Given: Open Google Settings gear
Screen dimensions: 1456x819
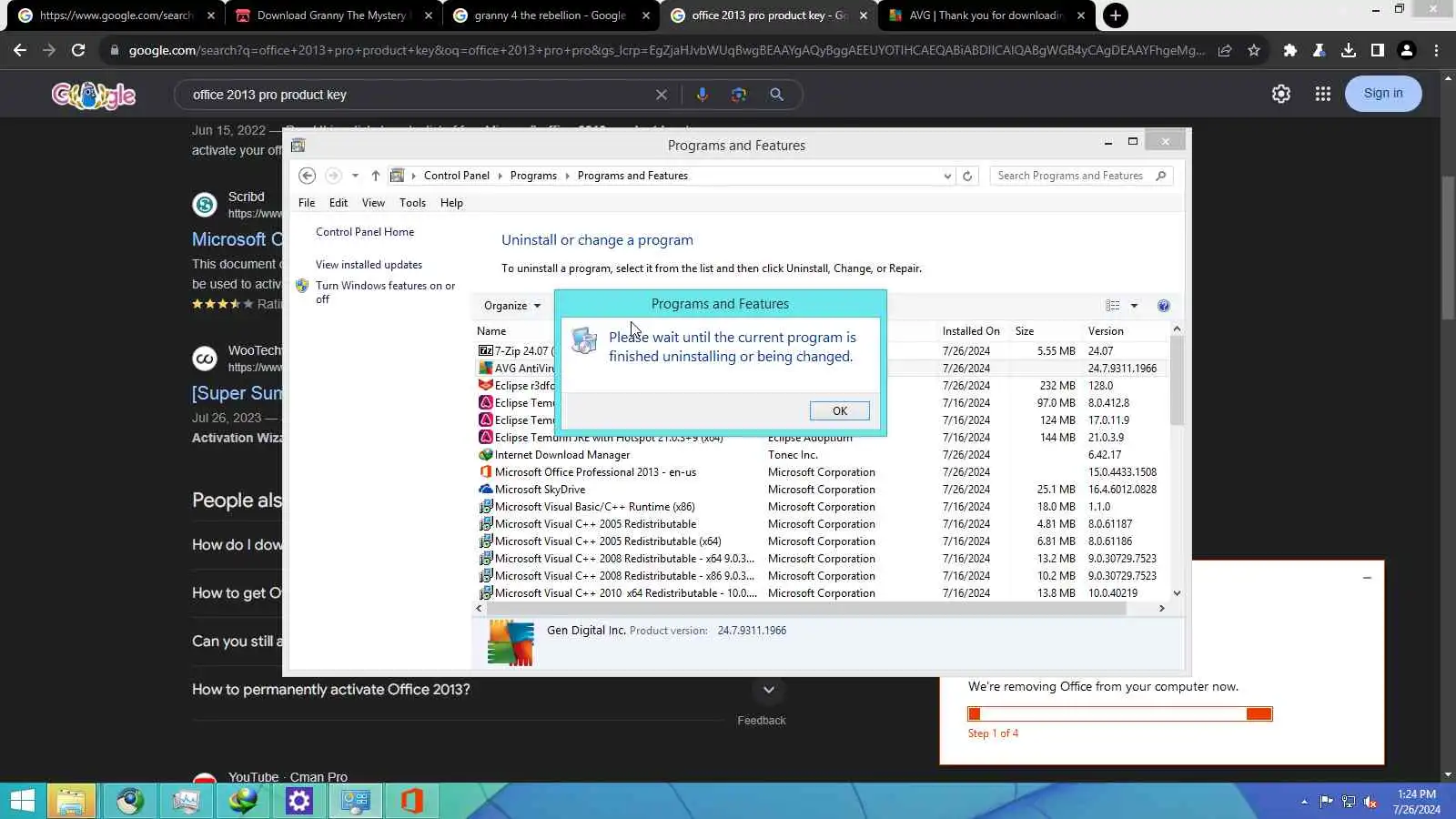Looking at the screenshot, I should coord(1281,94).
